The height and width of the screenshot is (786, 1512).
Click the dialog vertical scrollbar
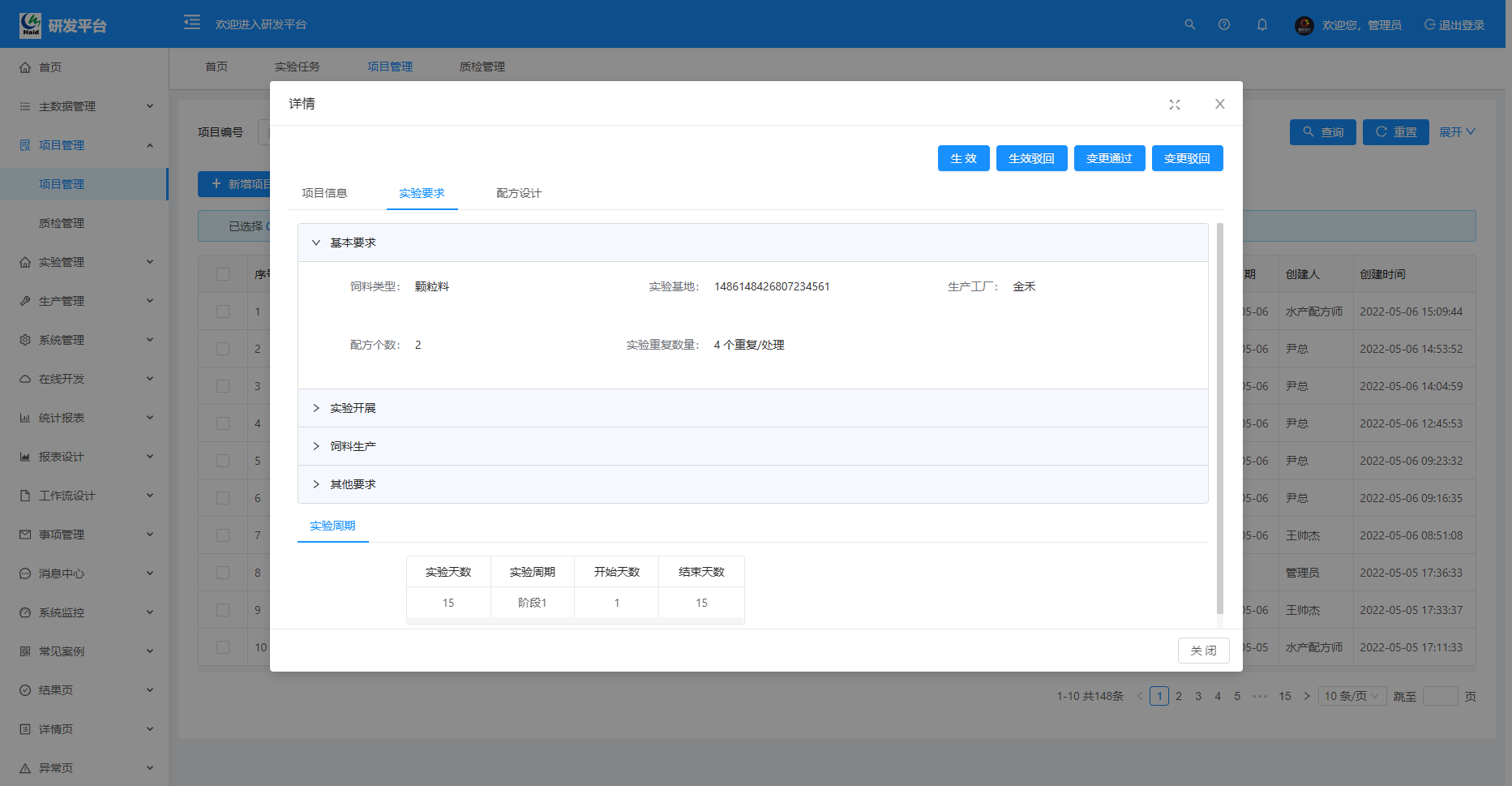[x=1219, y=419]
